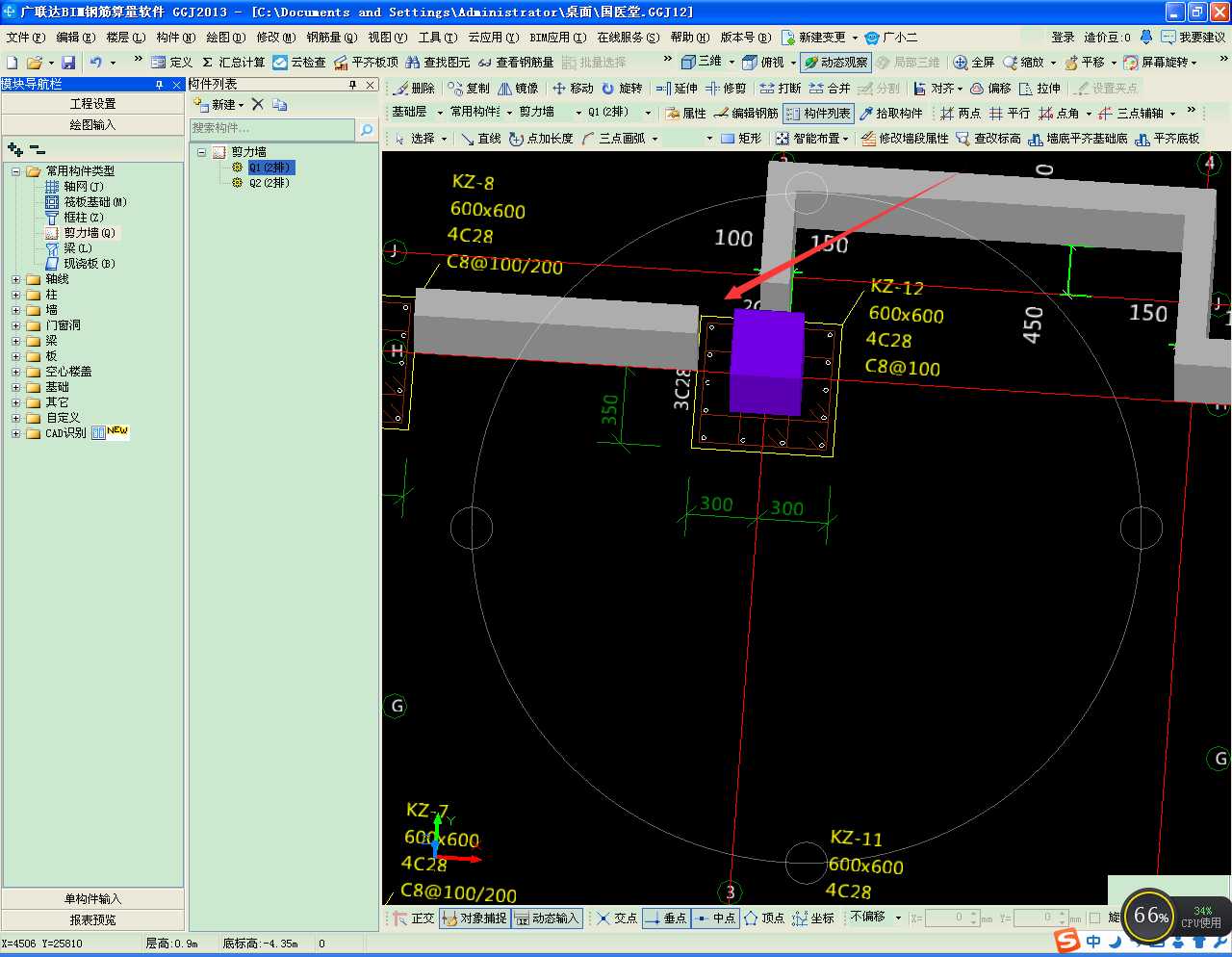Select the 打断 break tool
The width and height of the screenshot is (1232, 957).
pos(781,89)
